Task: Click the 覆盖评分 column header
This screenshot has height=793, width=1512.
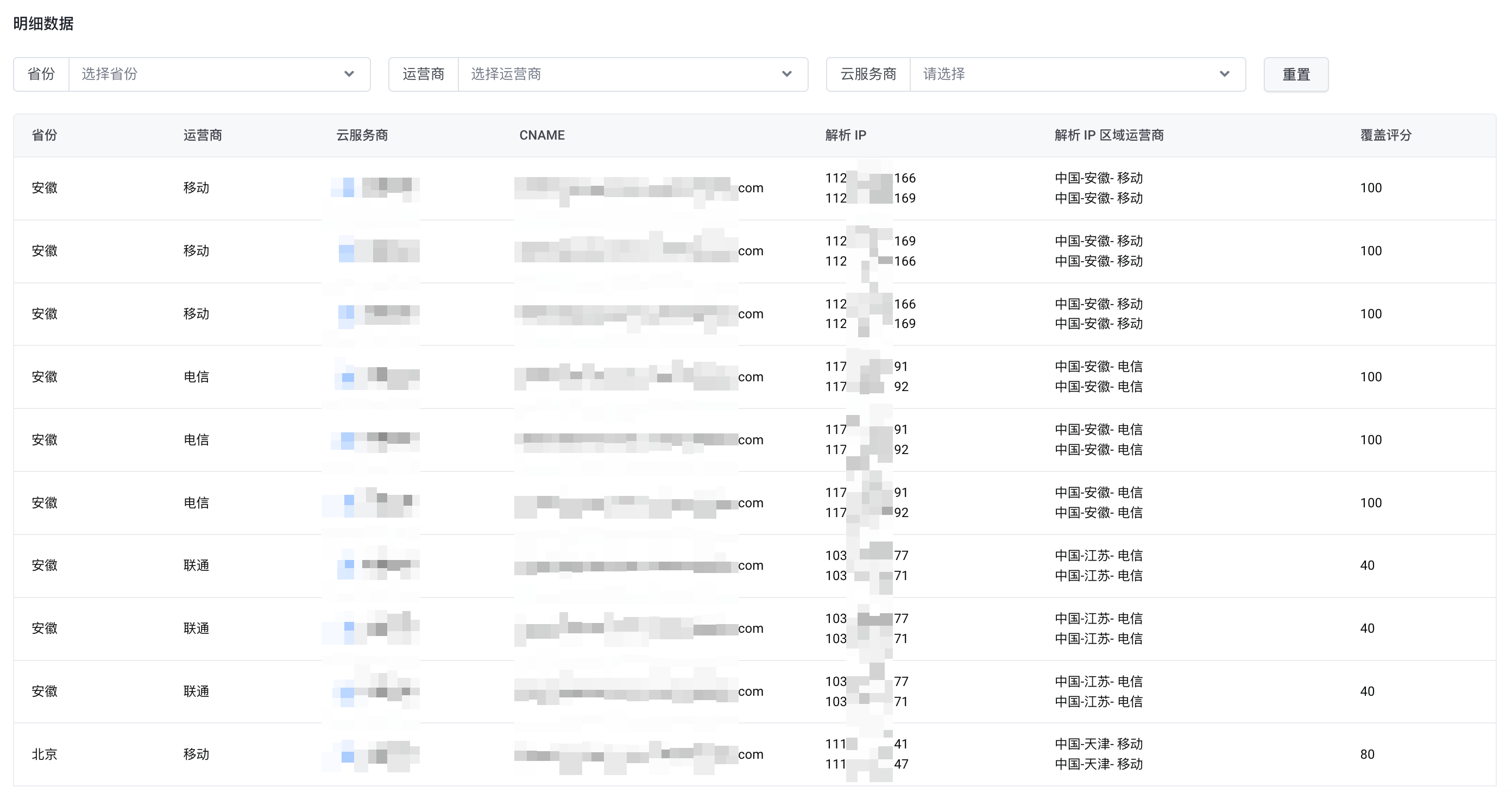Action: 1385,135
